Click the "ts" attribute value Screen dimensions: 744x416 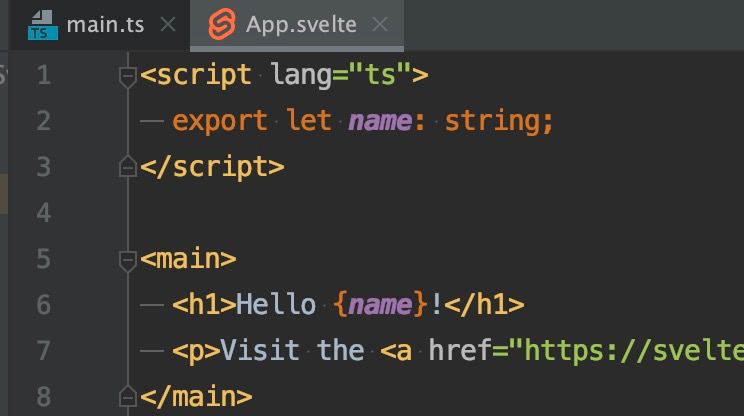(x=380, y=75)
